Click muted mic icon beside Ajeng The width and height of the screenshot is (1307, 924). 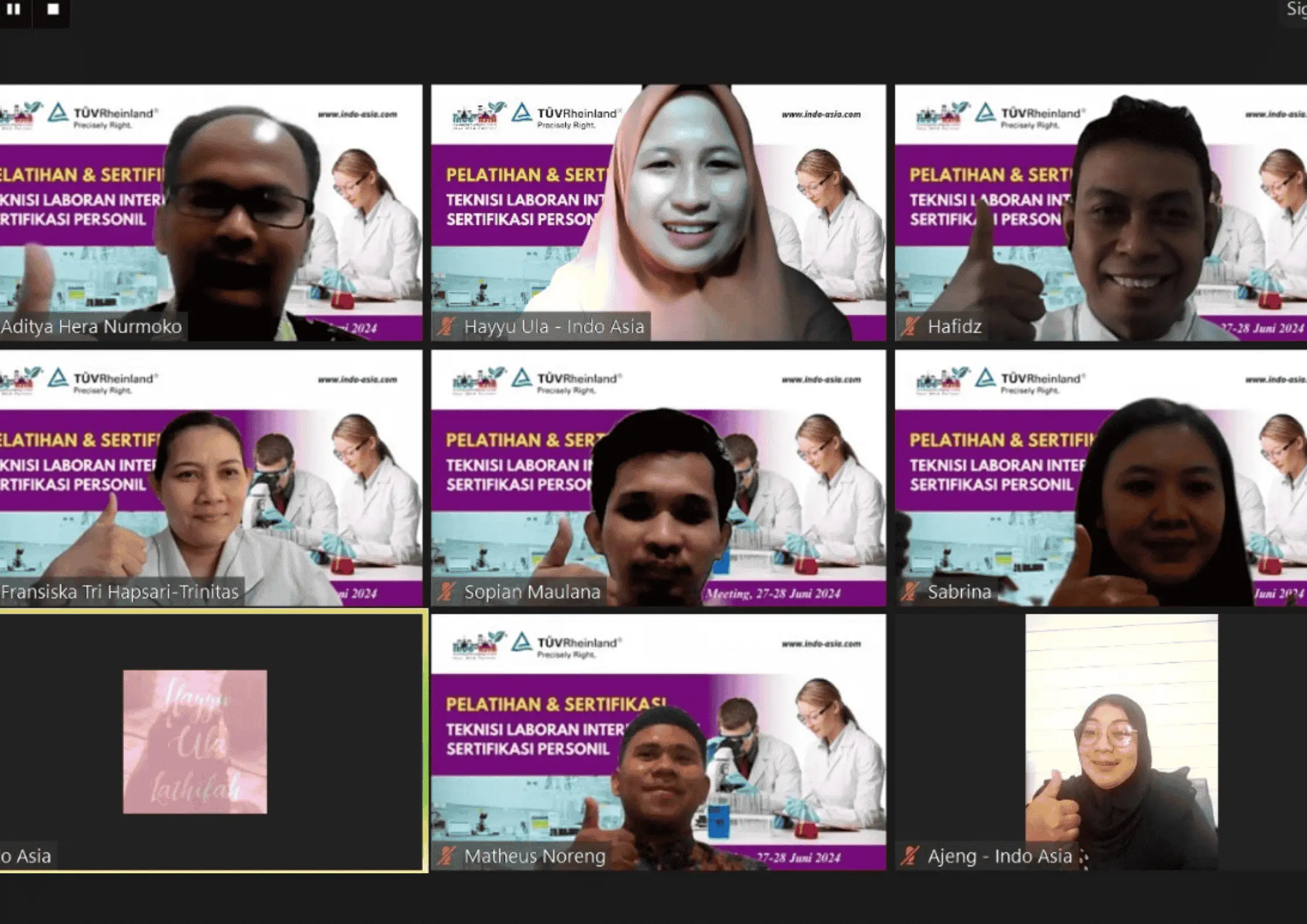tap(910, 856)
